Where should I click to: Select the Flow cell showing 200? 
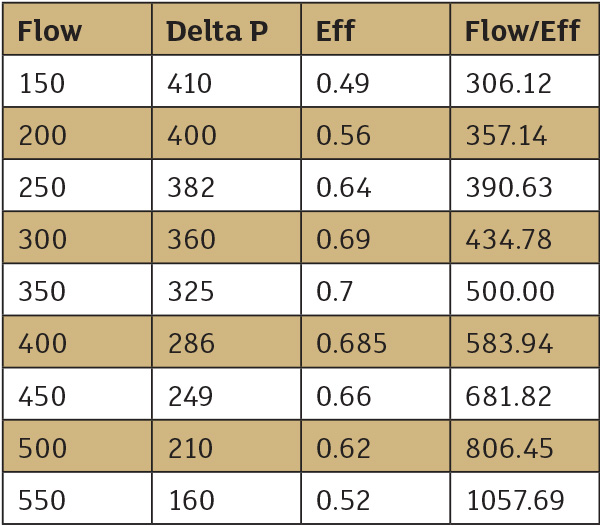pyautogui.click(x=42, y=135)
